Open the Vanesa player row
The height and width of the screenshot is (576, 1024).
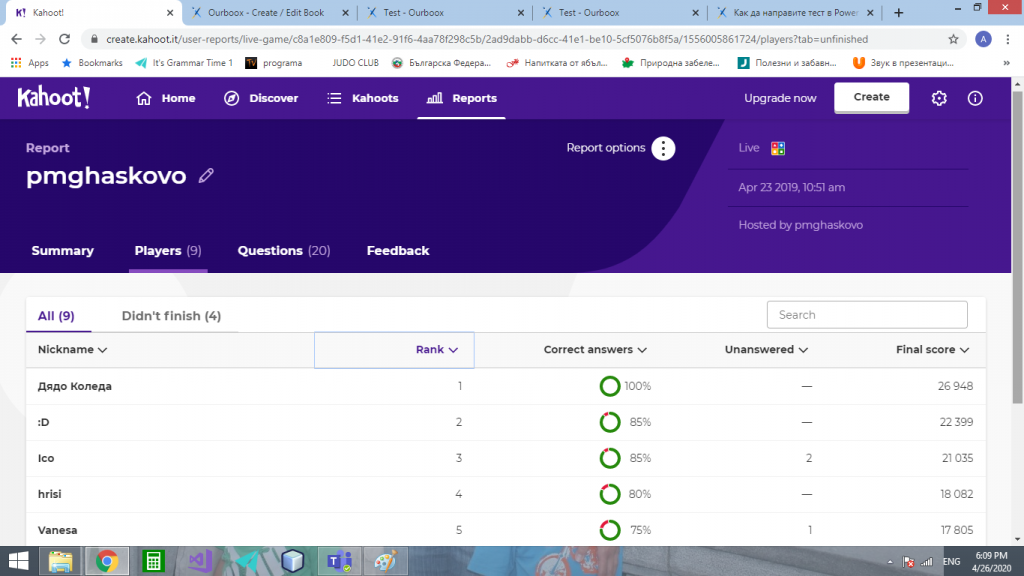[x=505, y=530]
